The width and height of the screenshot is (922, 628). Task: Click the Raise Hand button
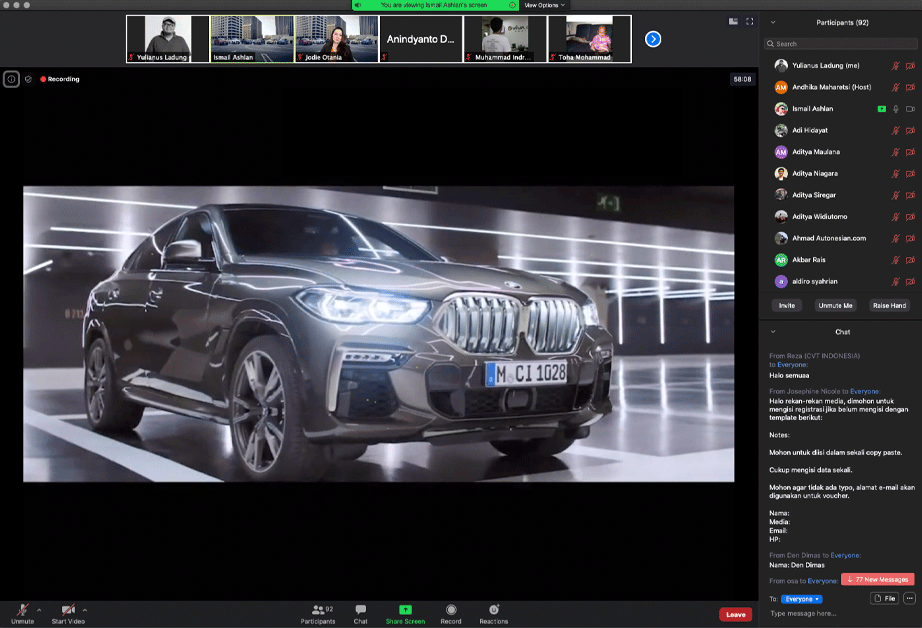889,305
